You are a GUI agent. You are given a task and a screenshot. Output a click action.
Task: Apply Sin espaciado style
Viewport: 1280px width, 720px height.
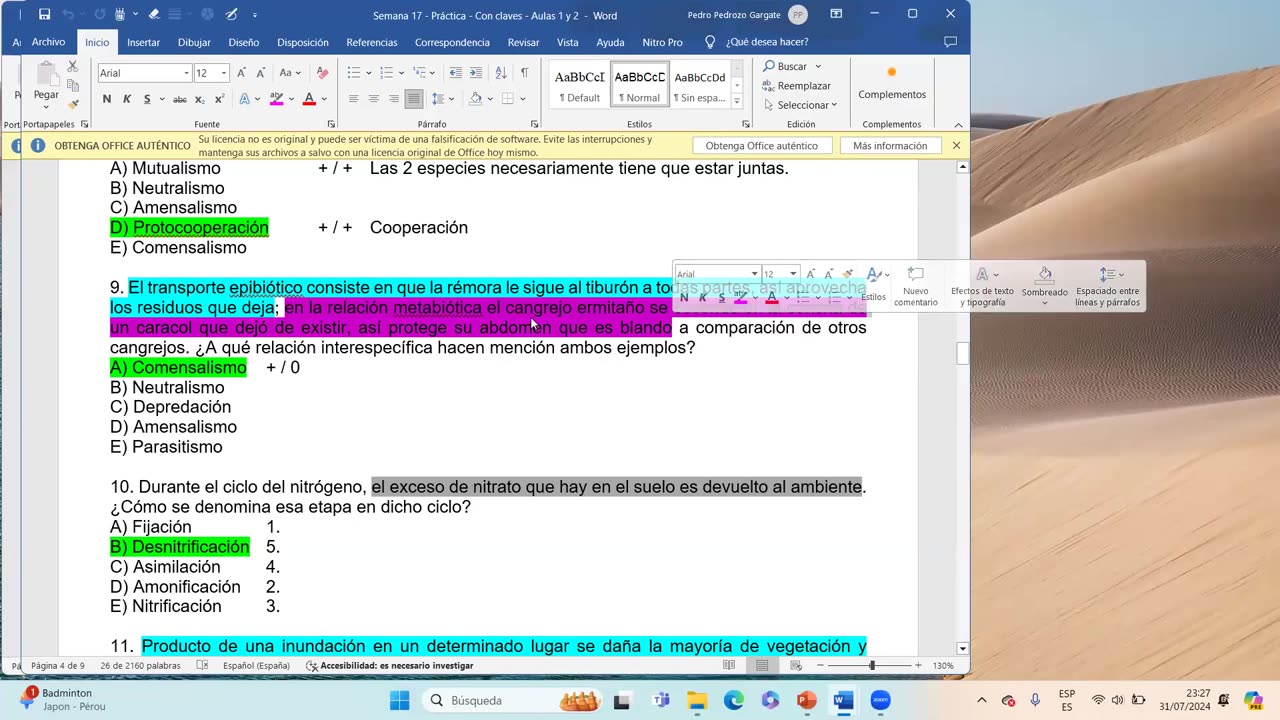point(699,86)
